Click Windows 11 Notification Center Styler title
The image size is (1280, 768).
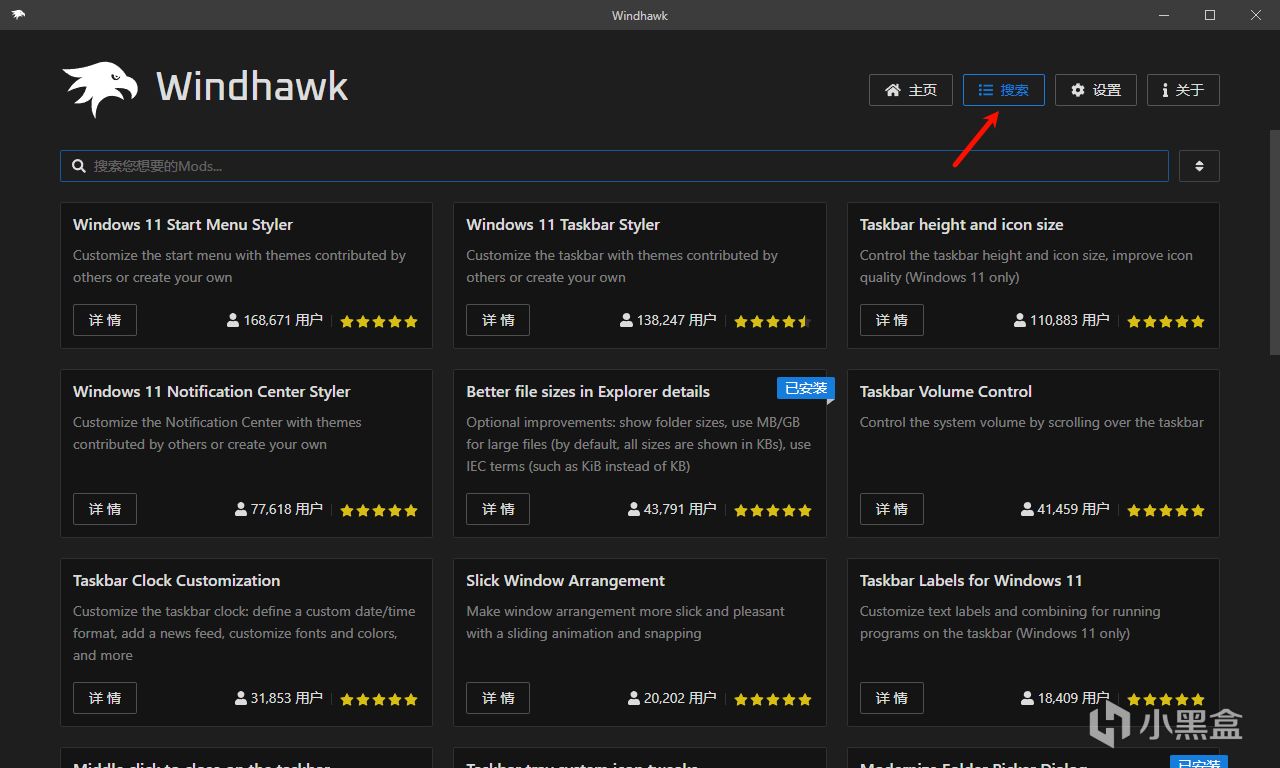pos(212,392)
